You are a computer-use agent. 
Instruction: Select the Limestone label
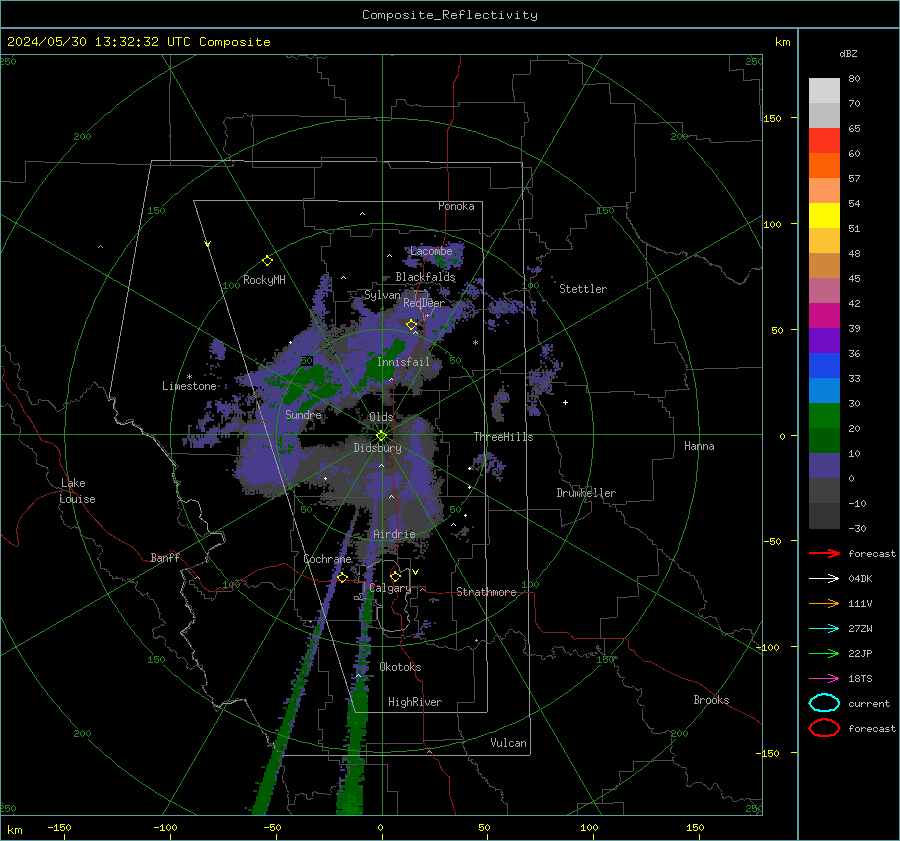click(189, 386)
